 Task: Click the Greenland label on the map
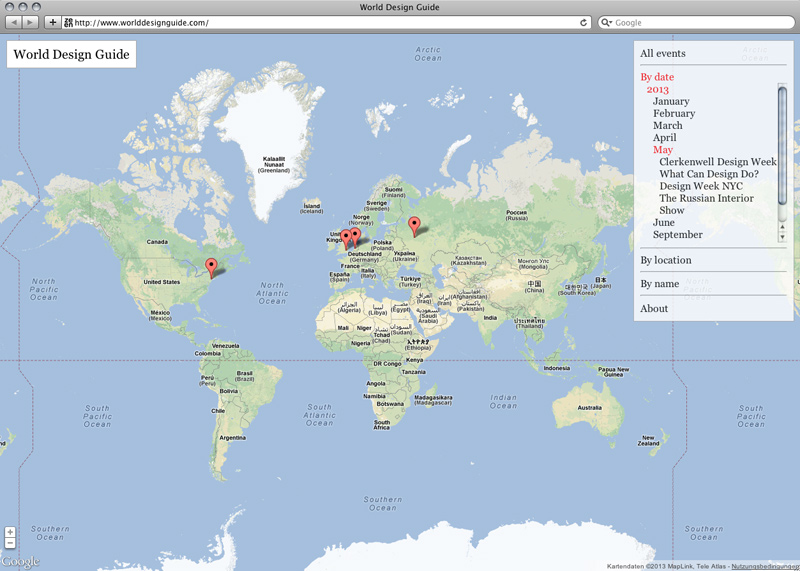[274, 165]
